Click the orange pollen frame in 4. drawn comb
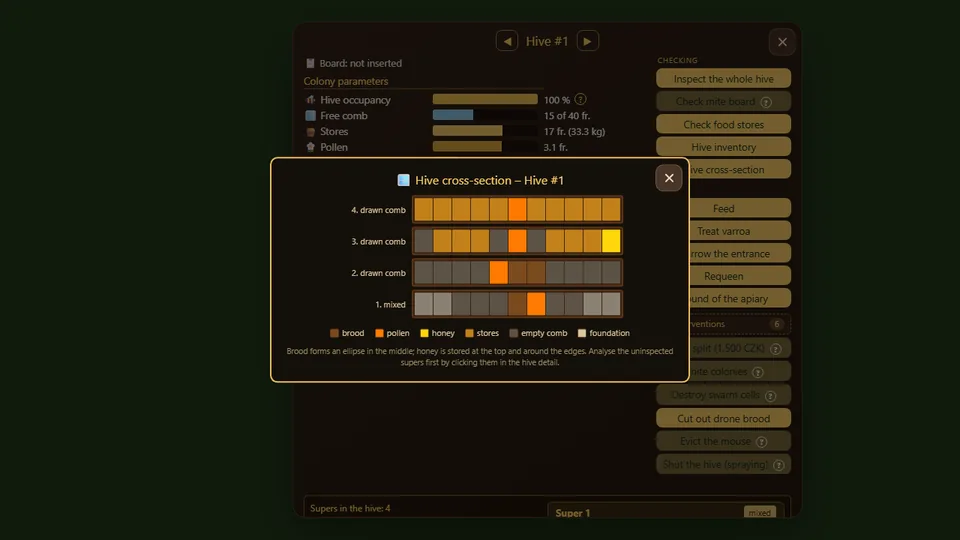960x540 pixels. point(517,209)
